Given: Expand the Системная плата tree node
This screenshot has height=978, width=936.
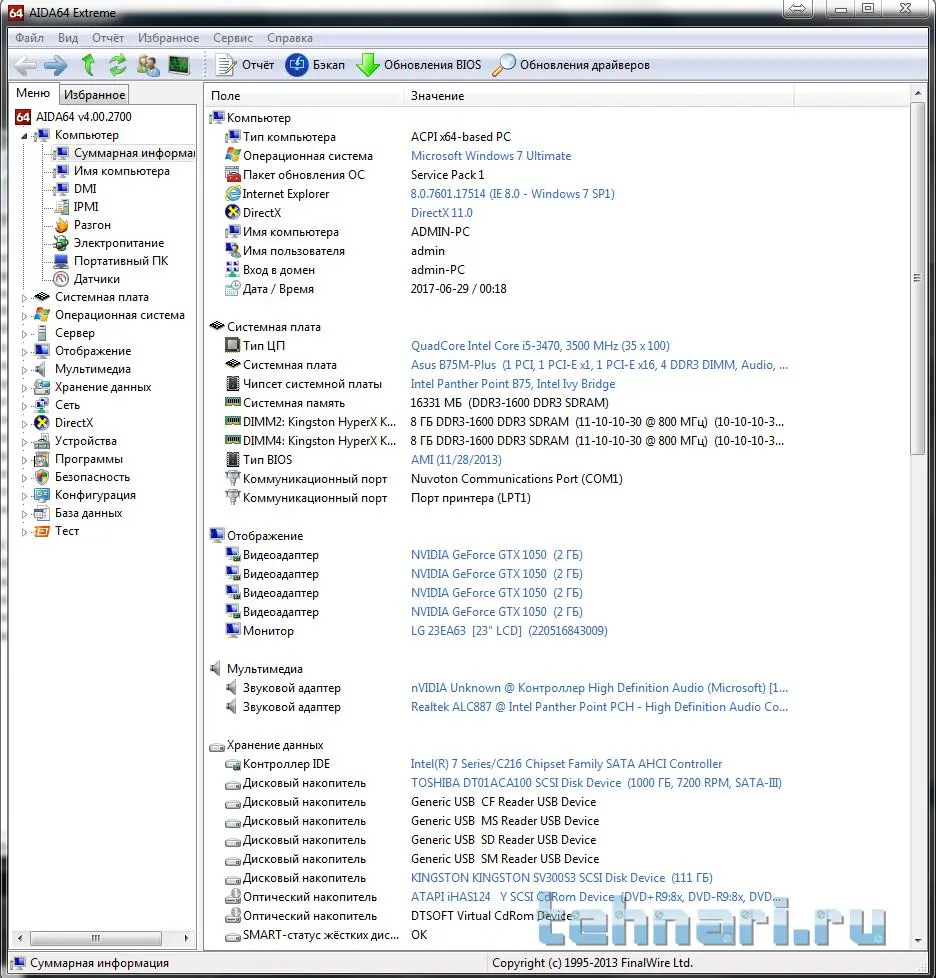Looking at the screenshot, I should (x=24, y=298).
